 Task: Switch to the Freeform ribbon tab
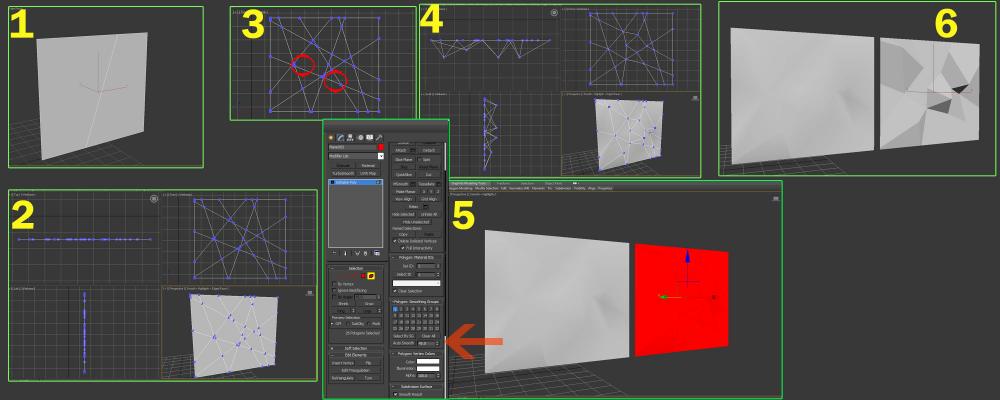pyautogui.click(x=503, y=184)
